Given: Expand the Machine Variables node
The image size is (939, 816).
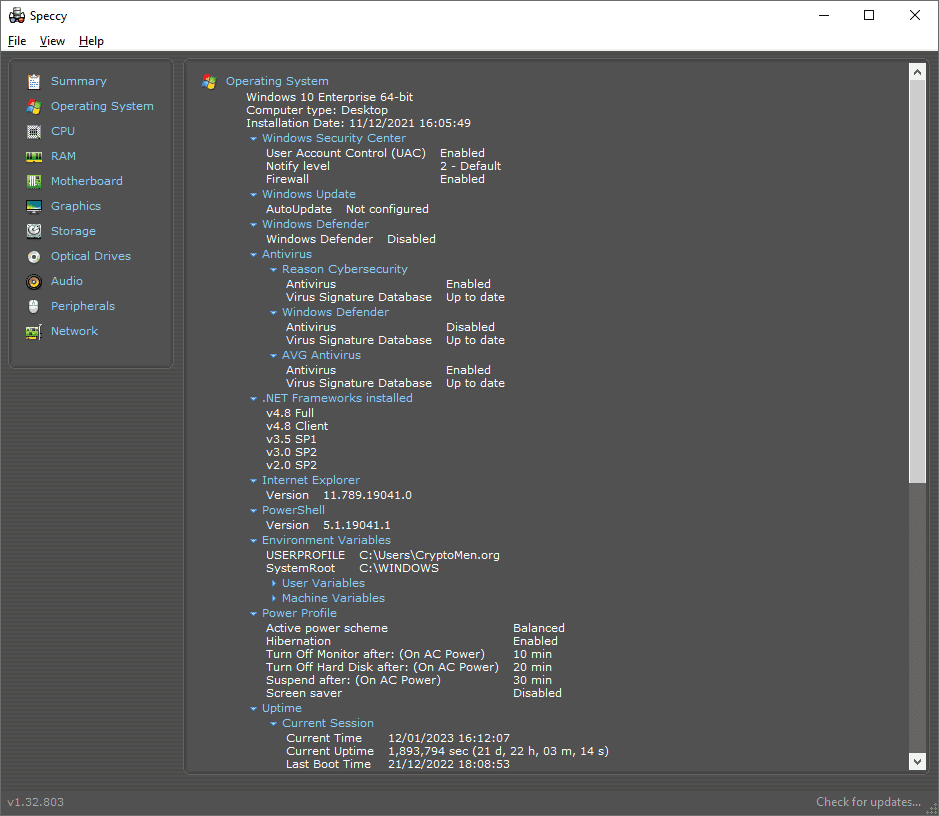Looking at the screenshot, I should point(274,599).
